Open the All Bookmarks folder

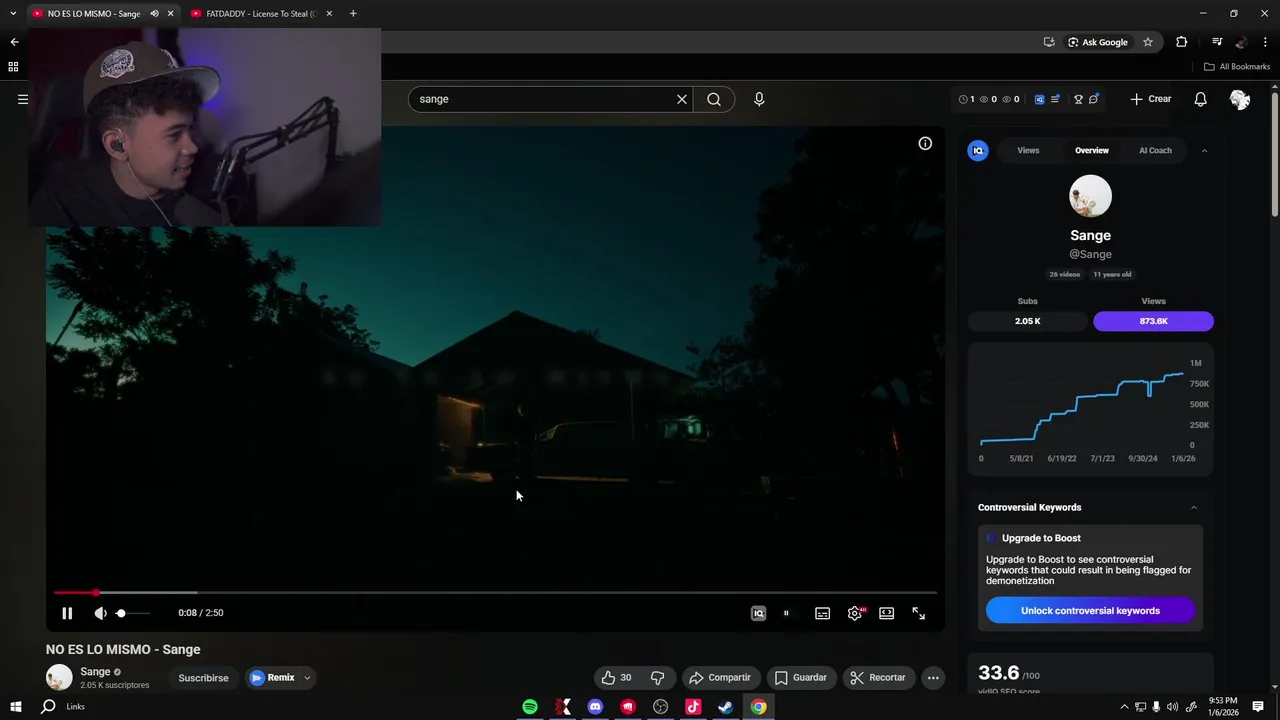pos(1237,67)
